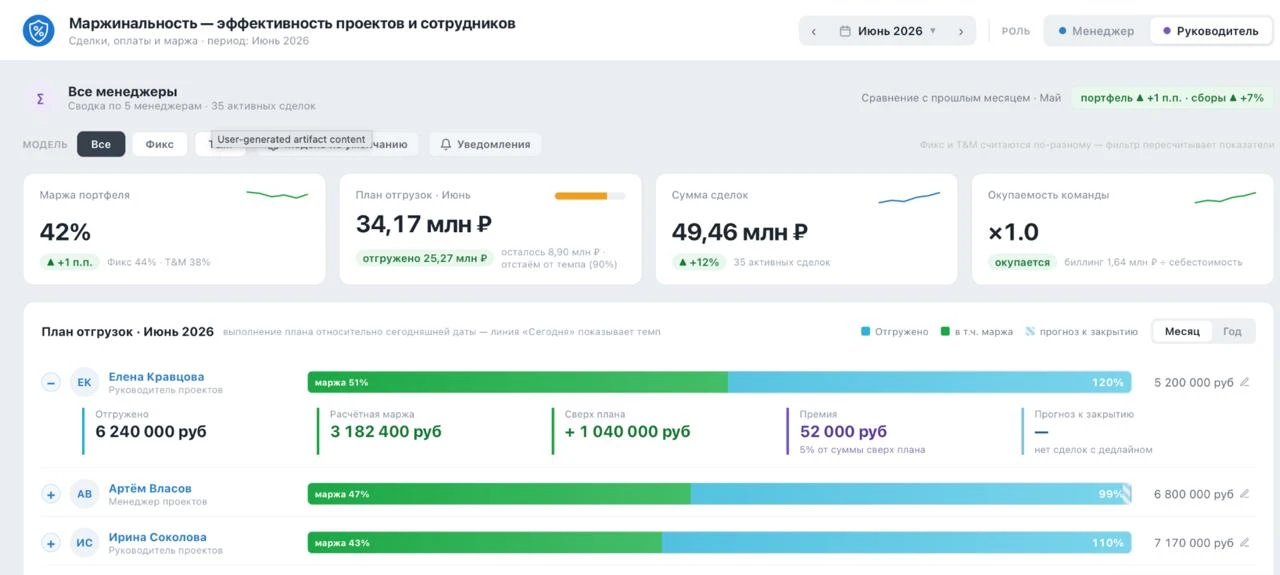Open the Сумма сделок 49,46 млн ₽ card
This screenshot has width=1280, height=575.
807,229
